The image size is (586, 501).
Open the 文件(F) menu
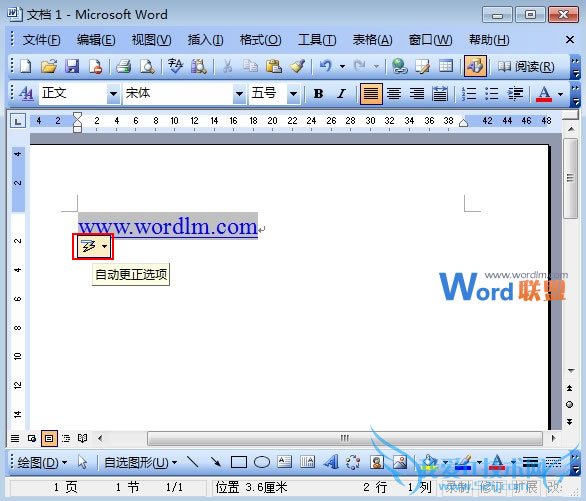point(41,40)
